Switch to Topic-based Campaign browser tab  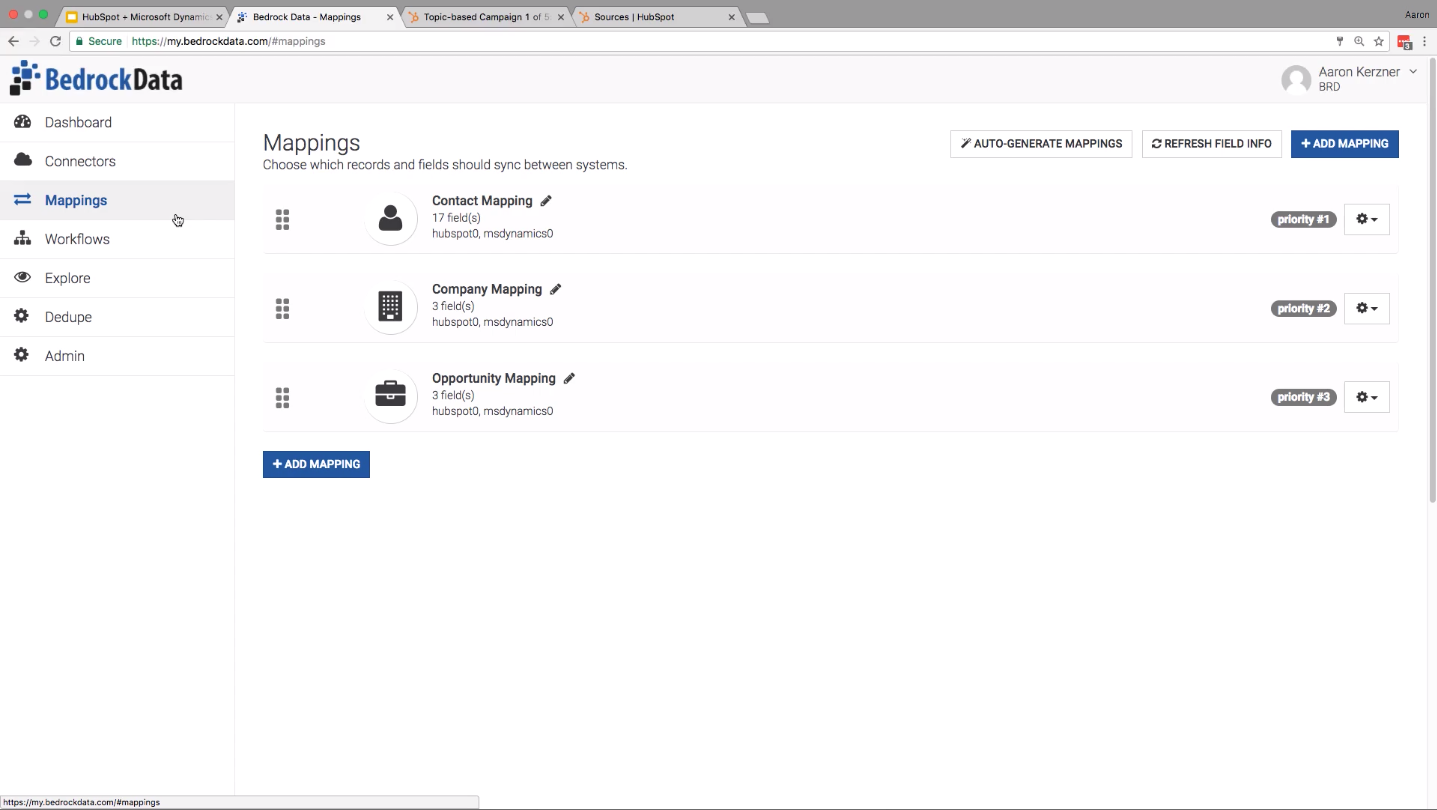(x=485, y=17)
